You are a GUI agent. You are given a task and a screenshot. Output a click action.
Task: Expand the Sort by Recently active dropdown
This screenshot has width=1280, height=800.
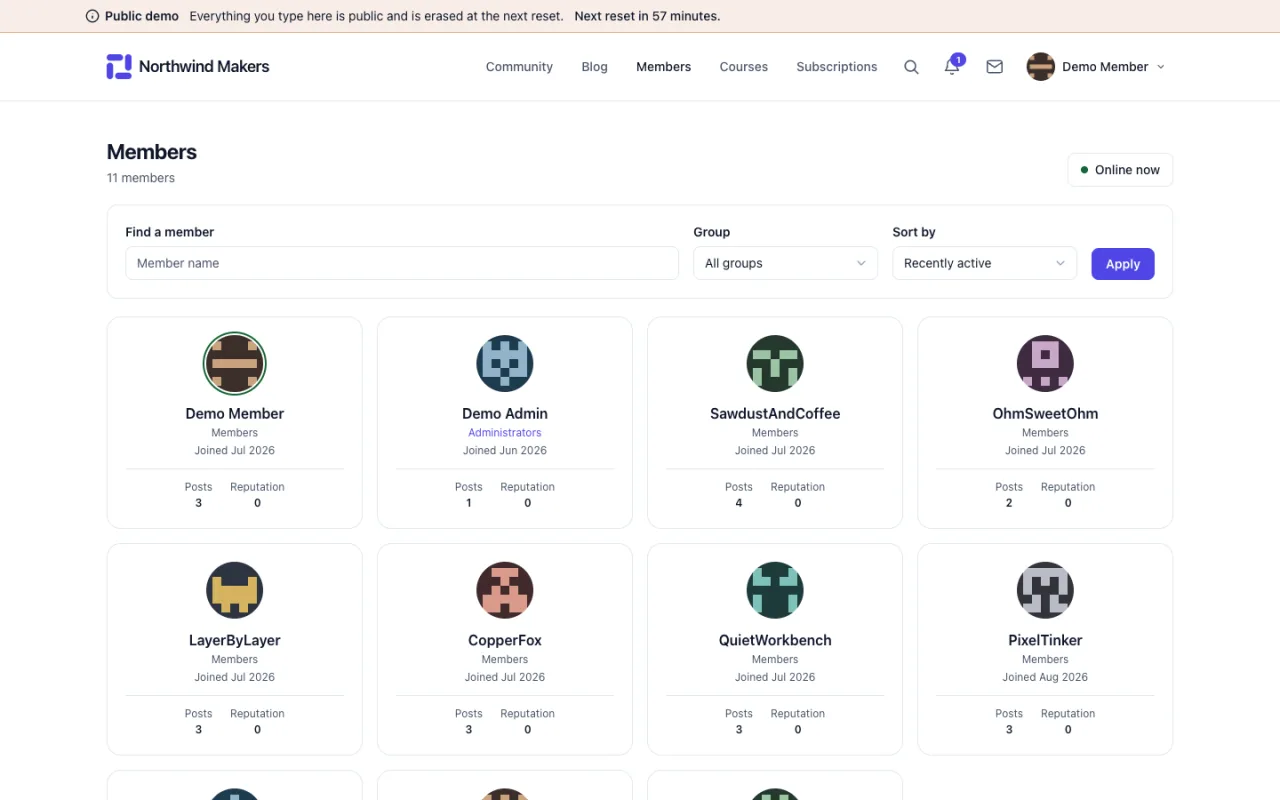(984, 263)
